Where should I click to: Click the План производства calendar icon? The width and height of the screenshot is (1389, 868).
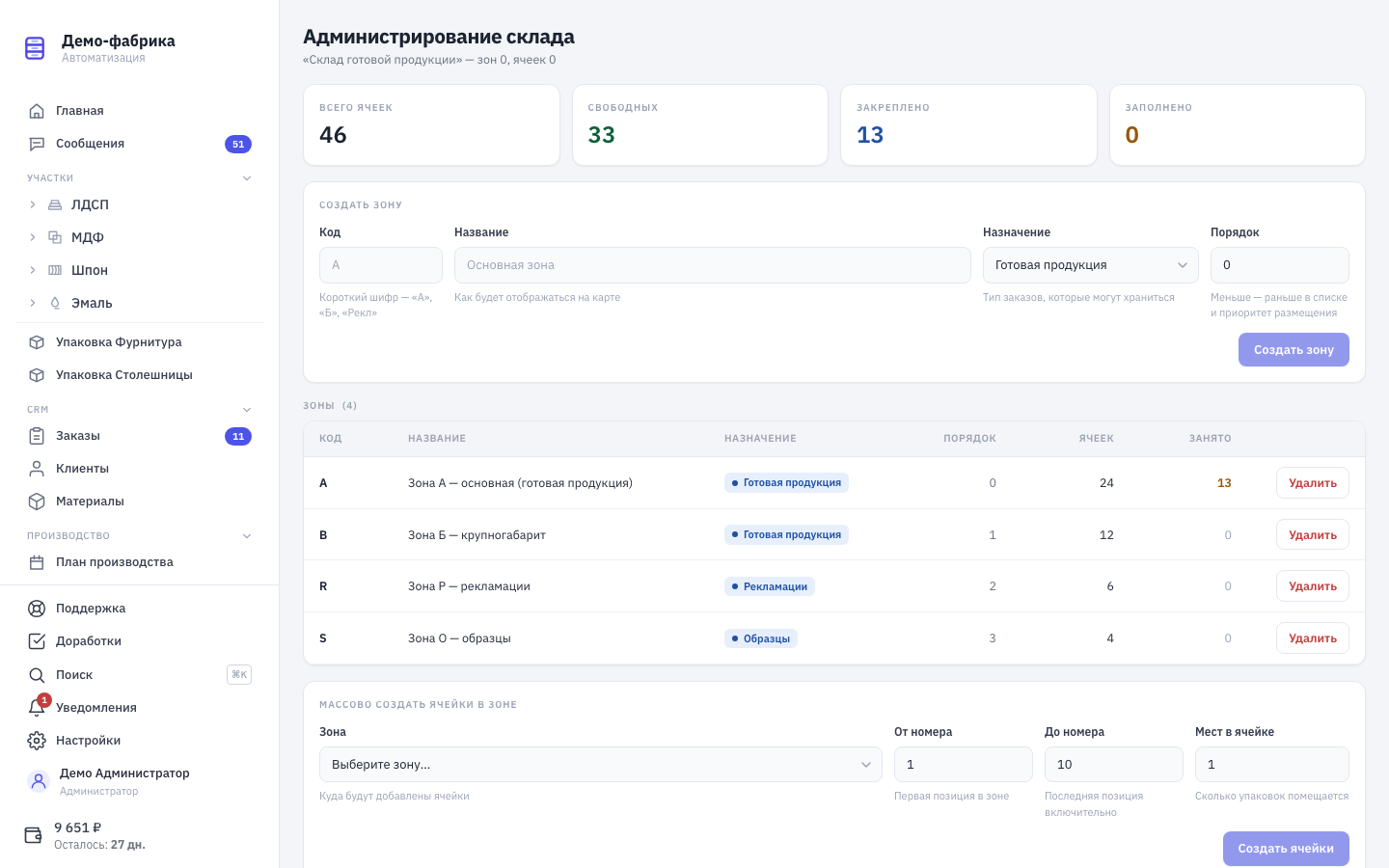click(37, 562)
